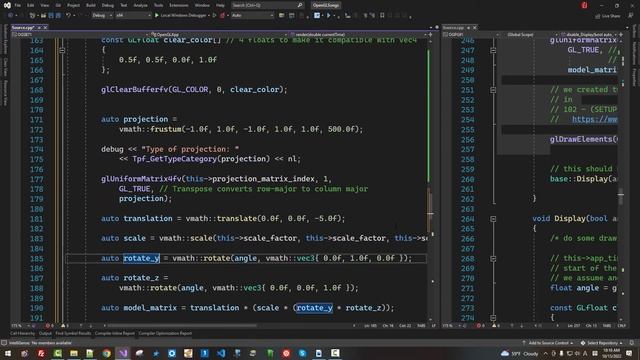Open the https link on line 254
The image size is (640, 360).
click(594, 119)
